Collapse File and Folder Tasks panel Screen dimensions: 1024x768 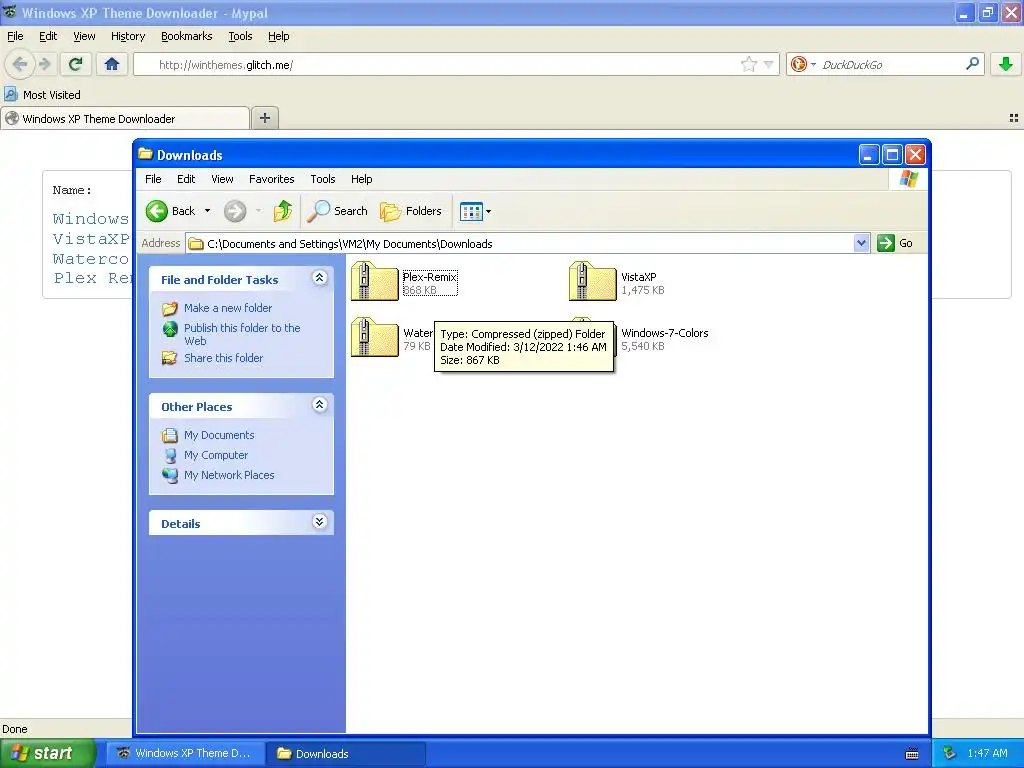319,278
